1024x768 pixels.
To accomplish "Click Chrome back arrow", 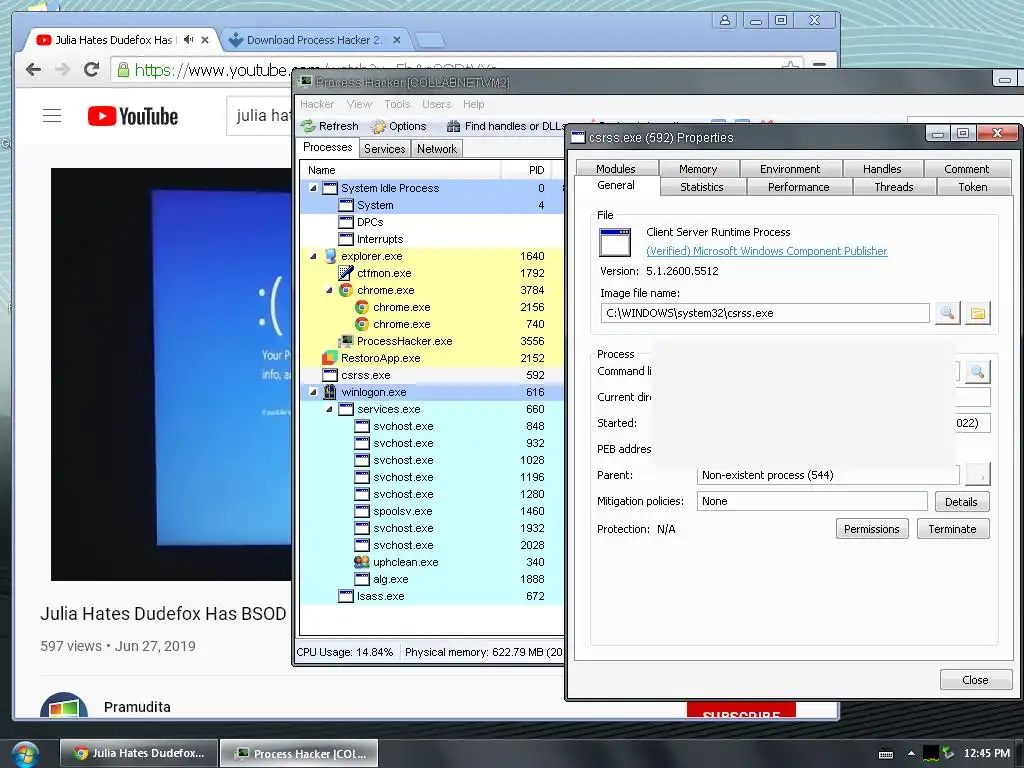I will (33, 69).
